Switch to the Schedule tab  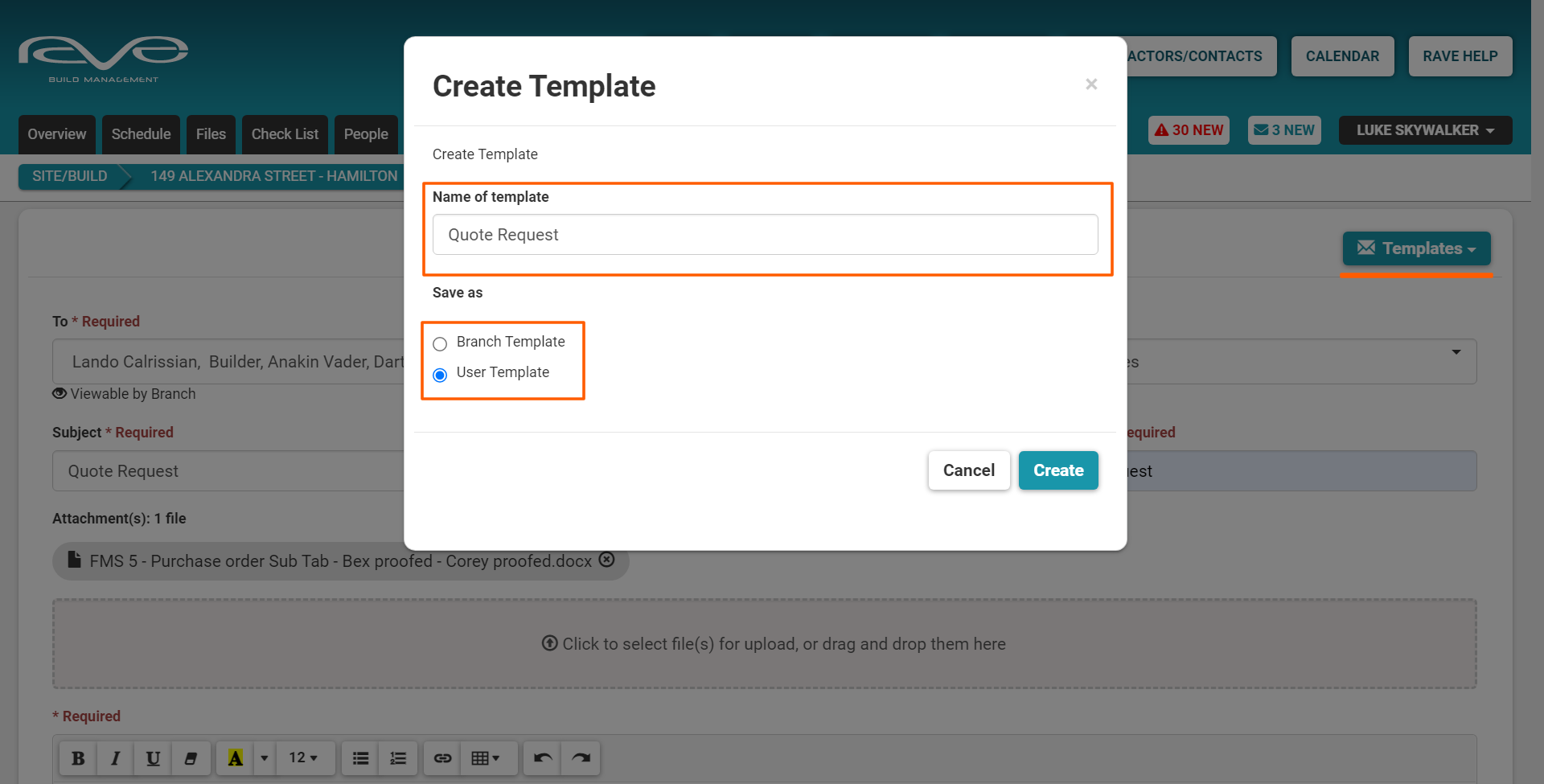click(x=141, y=134)
